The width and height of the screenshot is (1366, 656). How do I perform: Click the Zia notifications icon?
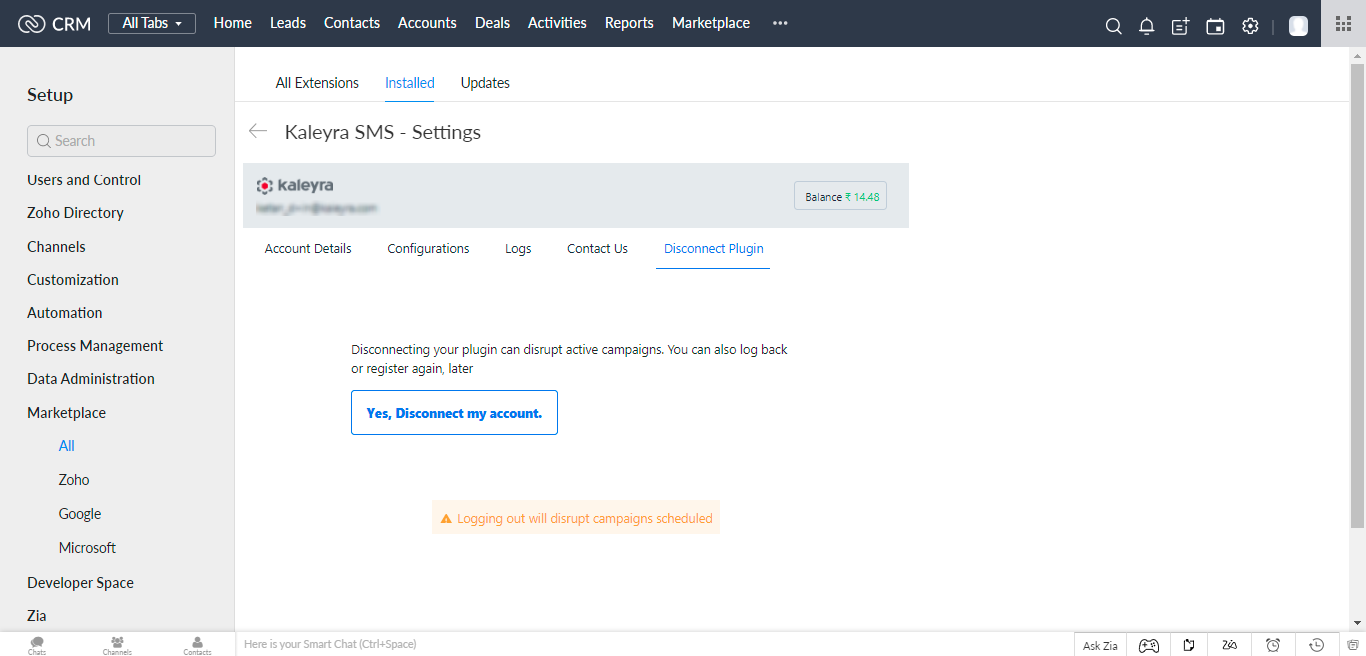(1230, 645)
